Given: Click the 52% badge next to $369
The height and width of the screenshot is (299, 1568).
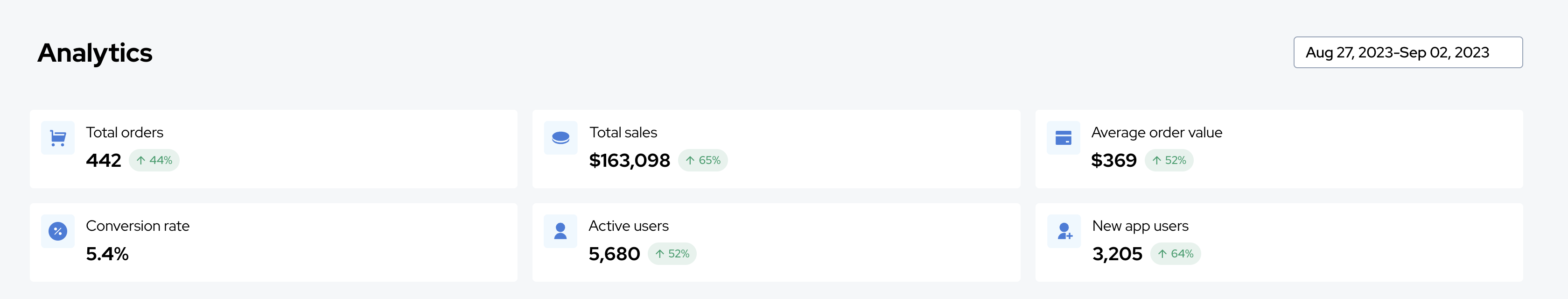Looking at the screenshot, I should click(1169, 160).
